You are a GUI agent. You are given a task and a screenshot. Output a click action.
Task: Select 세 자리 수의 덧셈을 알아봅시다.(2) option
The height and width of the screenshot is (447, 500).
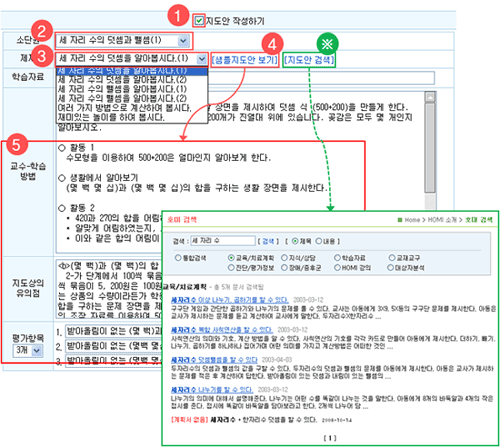(122, 80)
